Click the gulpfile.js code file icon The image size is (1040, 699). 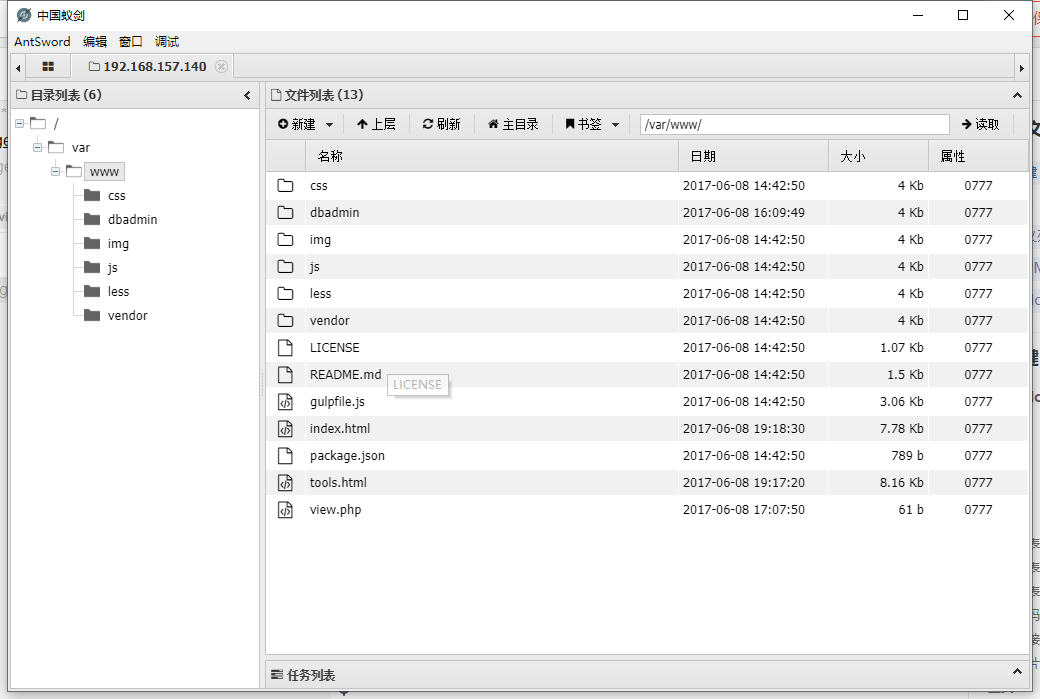285,402
